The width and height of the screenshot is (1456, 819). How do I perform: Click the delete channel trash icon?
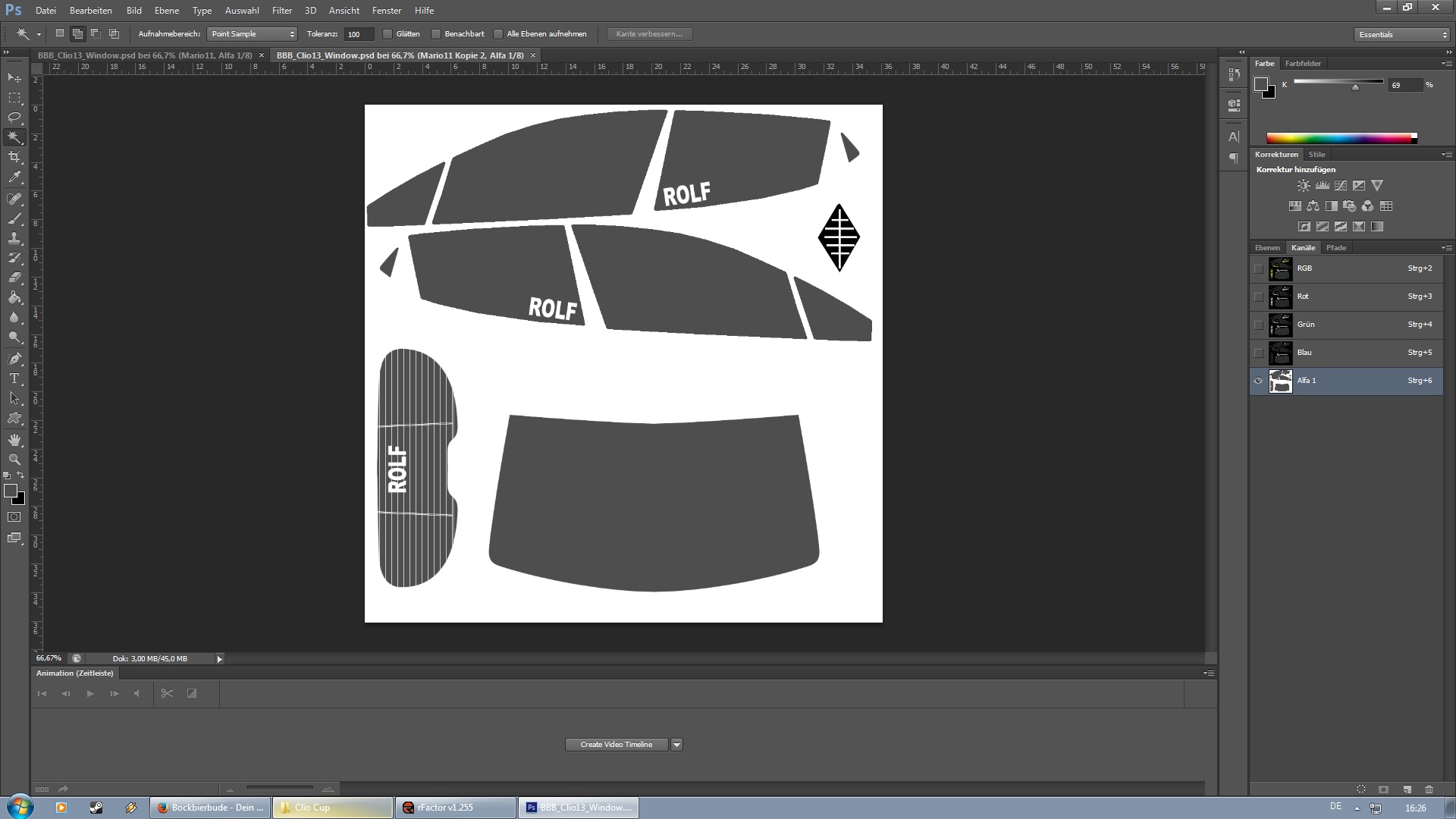(1429, 789)
